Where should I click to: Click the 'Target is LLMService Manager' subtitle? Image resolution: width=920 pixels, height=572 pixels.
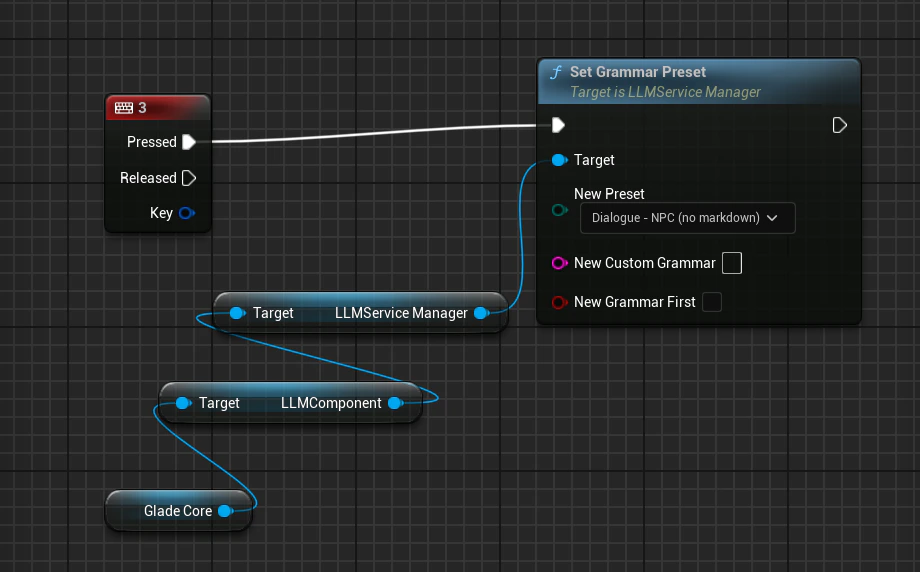665,92
